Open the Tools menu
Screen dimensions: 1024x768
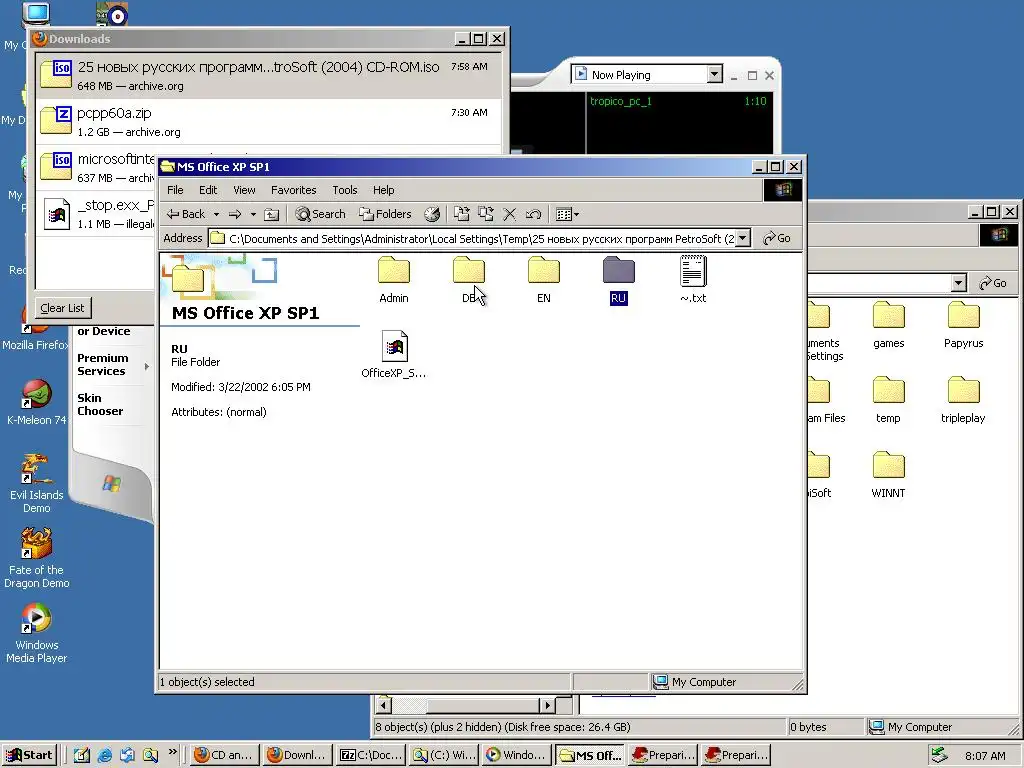[344, 190]
